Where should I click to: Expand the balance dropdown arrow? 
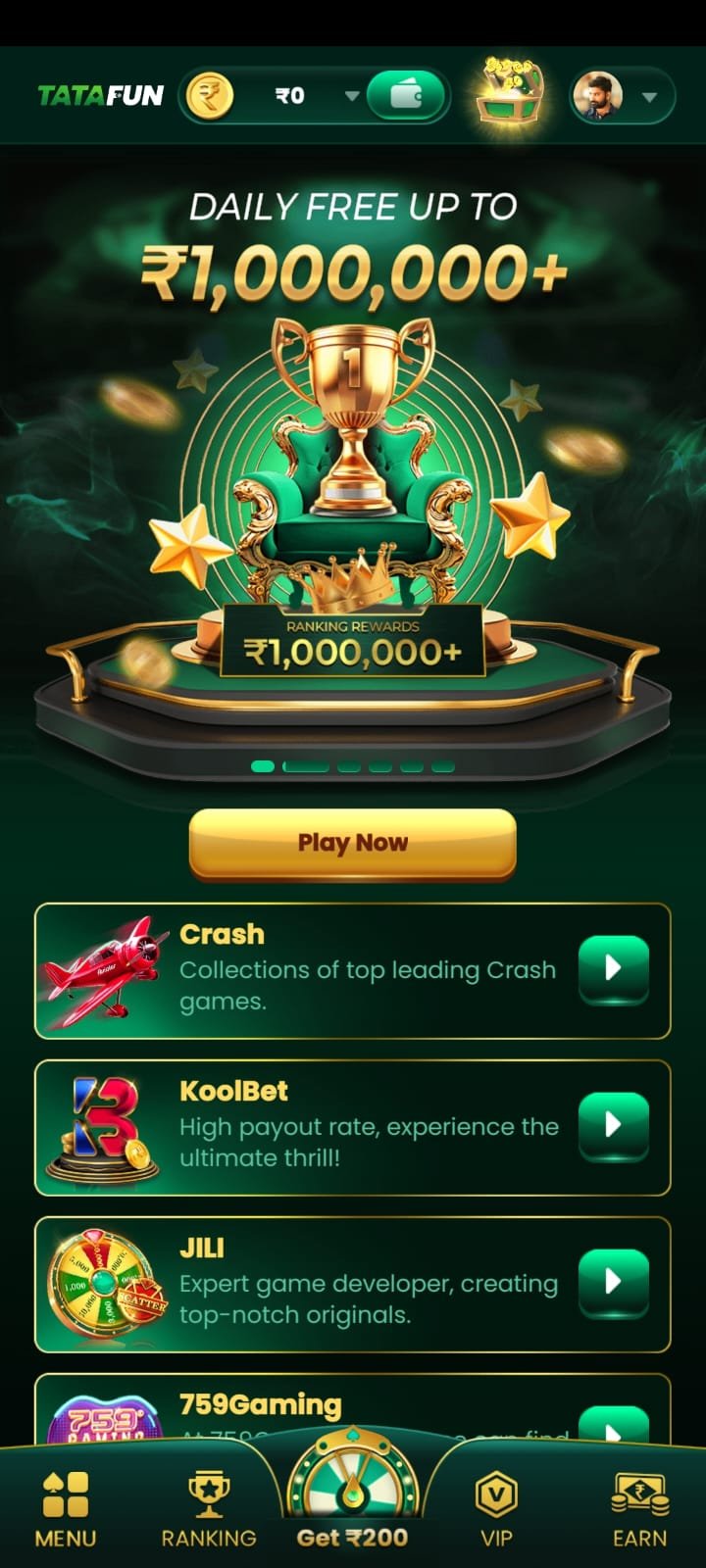pos(351,96)
